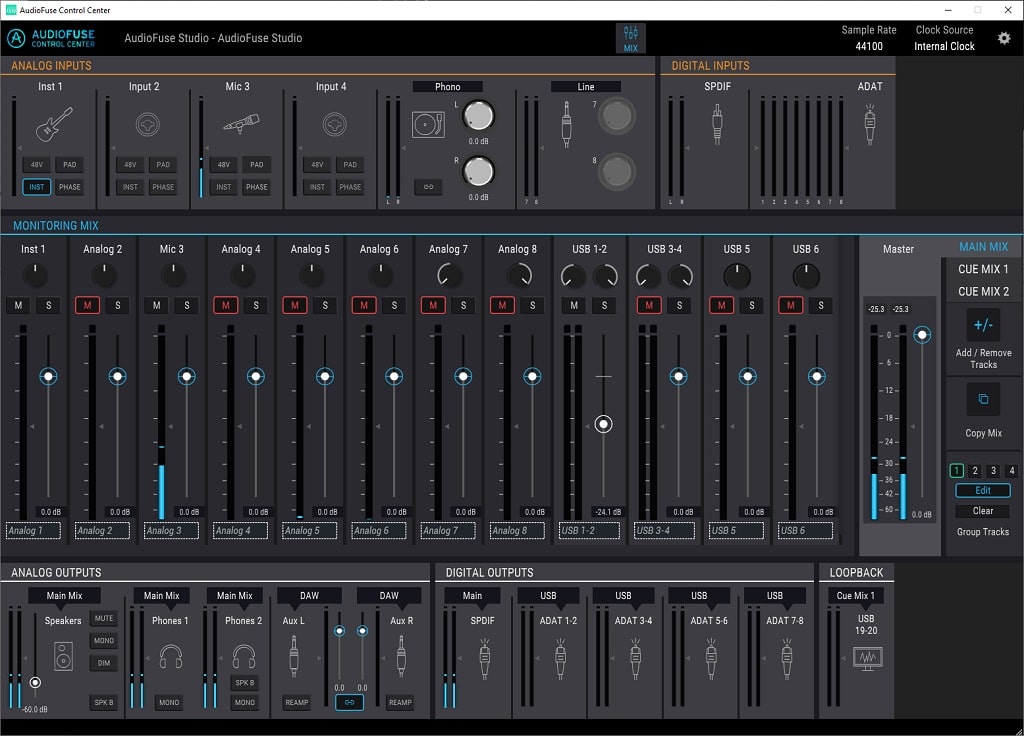Open ADAT 1-2 source USB dropdown
The height and width of the screenshot is (736, 1024).
[x=548, y=596]
